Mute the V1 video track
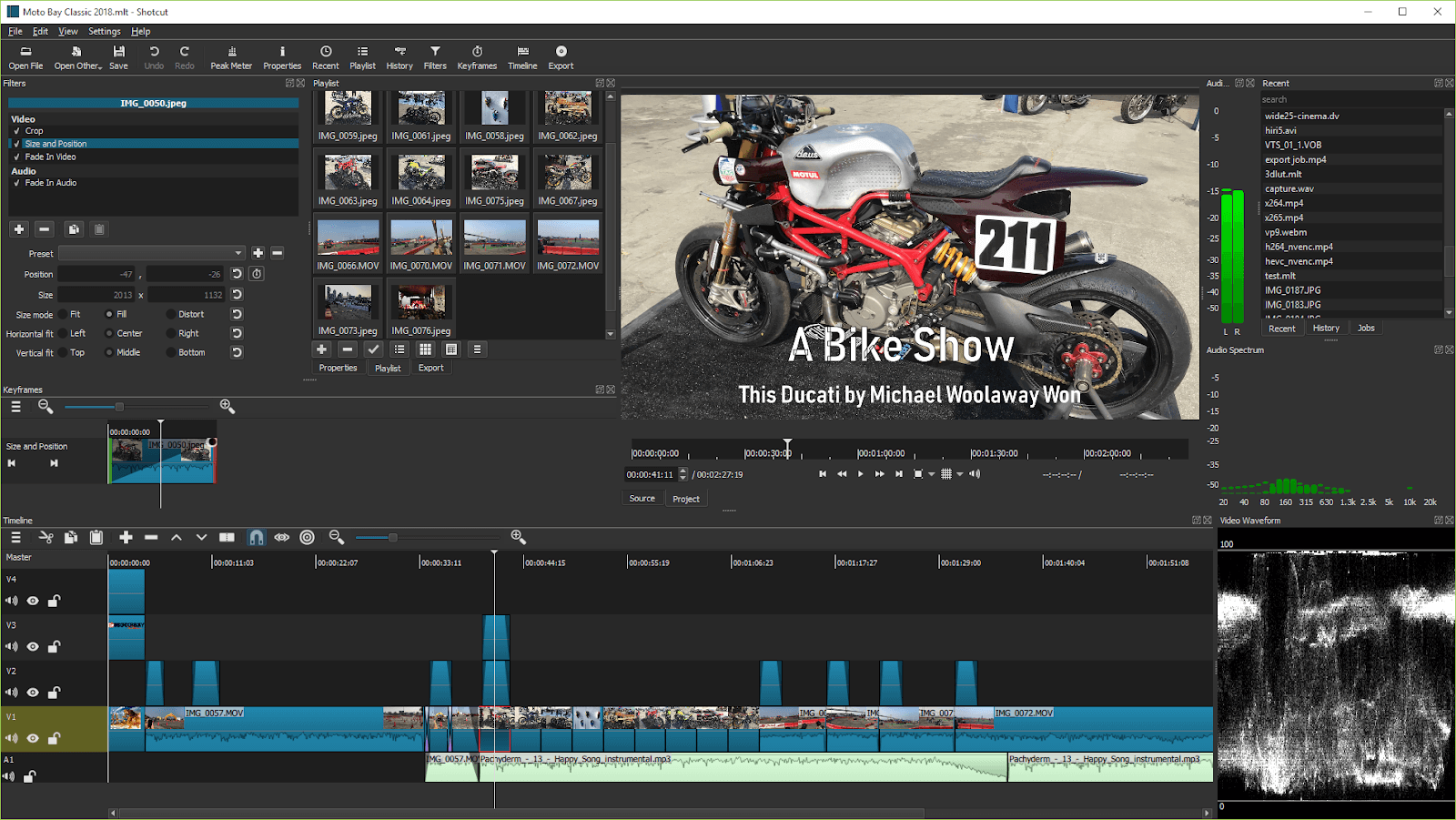The image size is (1456, 820). 11,739
